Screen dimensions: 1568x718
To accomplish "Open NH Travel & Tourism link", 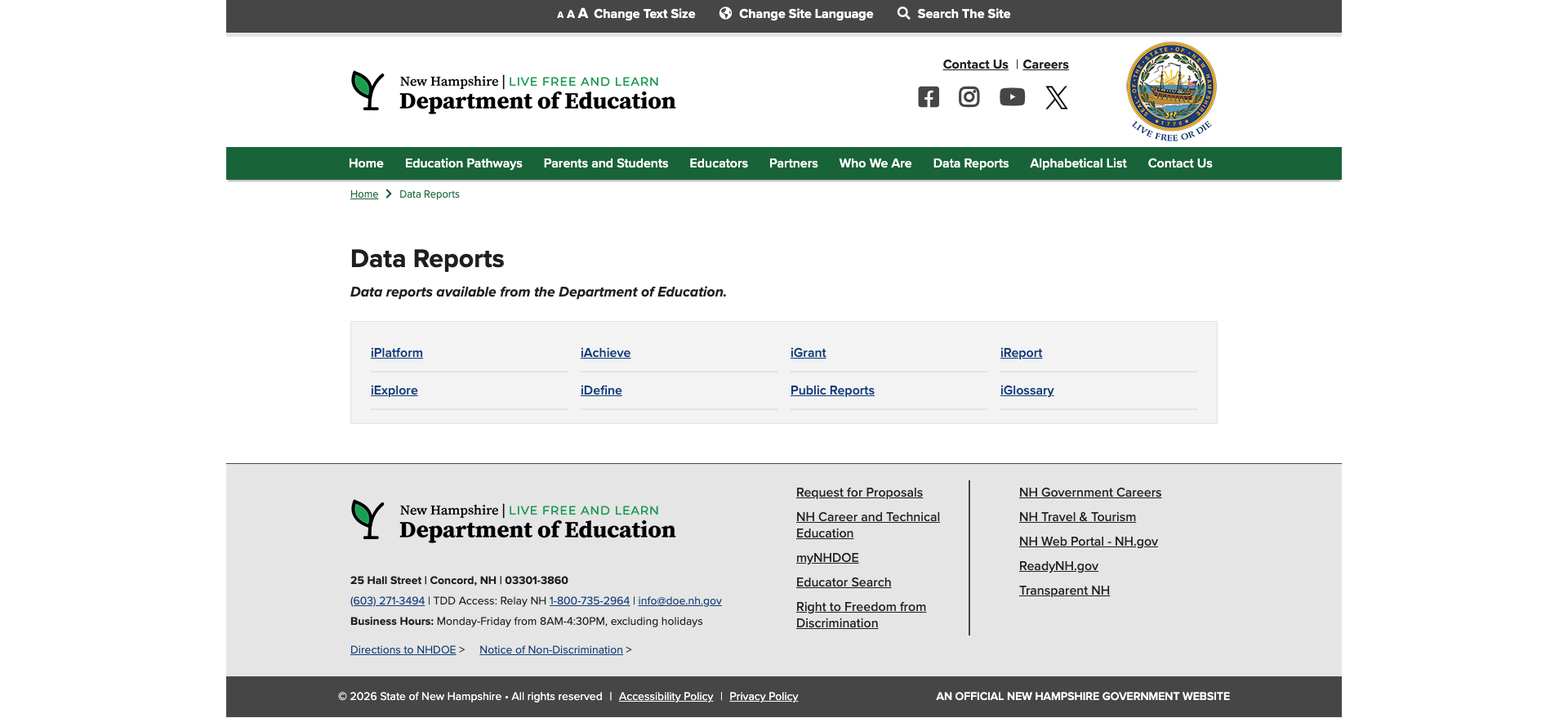I will (1078, 517).
